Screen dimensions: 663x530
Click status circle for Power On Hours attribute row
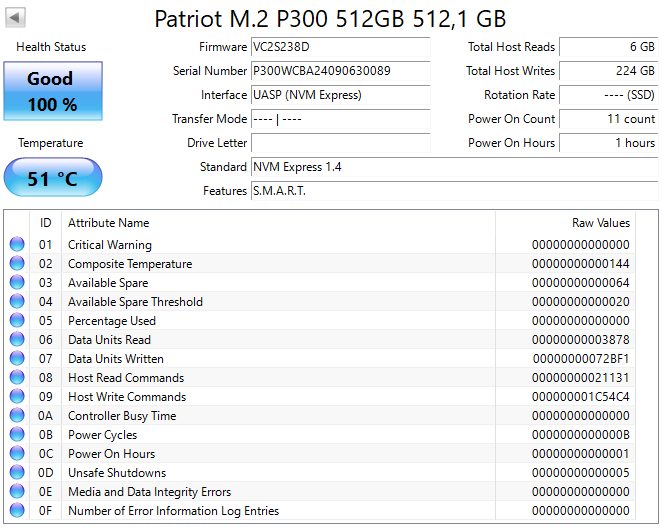(x=17, y=453)
